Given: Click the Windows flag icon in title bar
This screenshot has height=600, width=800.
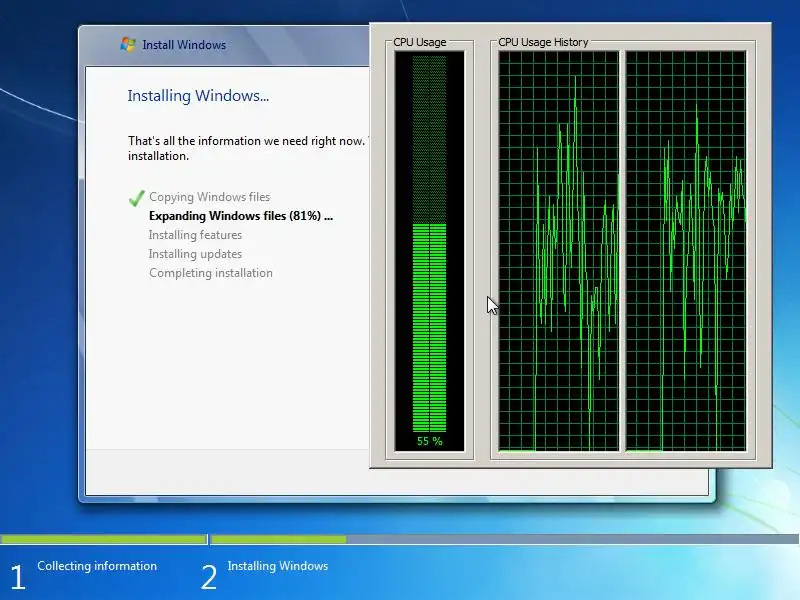Looking at the screenshot, I should point(128,44).
